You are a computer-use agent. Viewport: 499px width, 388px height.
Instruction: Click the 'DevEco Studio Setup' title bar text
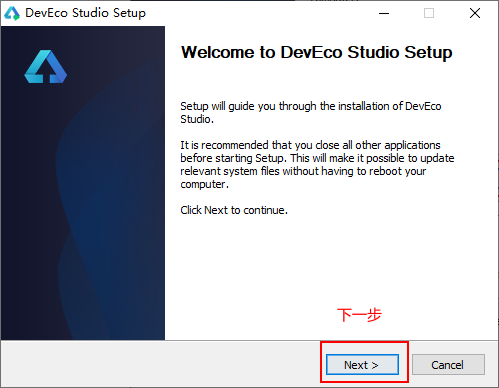tap(86, 13)
